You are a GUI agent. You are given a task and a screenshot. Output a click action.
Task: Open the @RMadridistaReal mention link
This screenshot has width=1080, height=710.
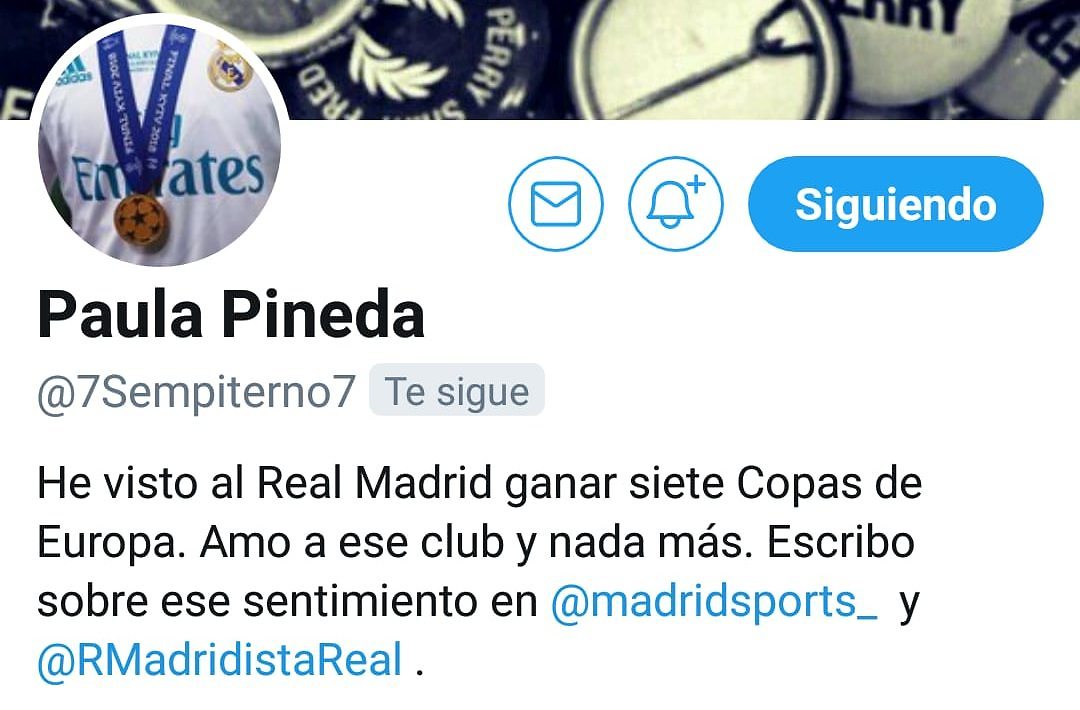(x=220, y=660)
